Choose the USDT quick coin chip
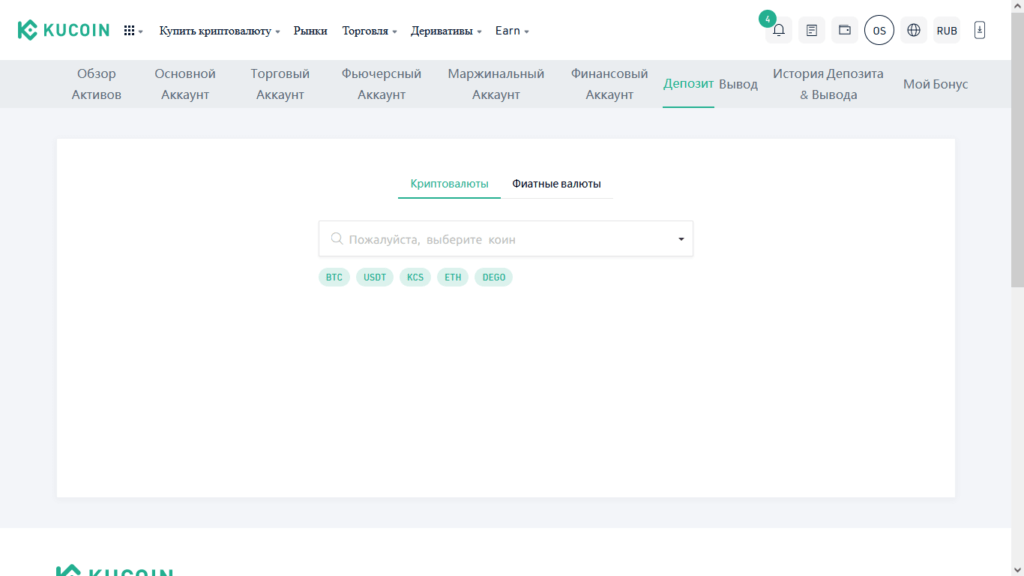1024x576 pixels. tap(375, 277)
